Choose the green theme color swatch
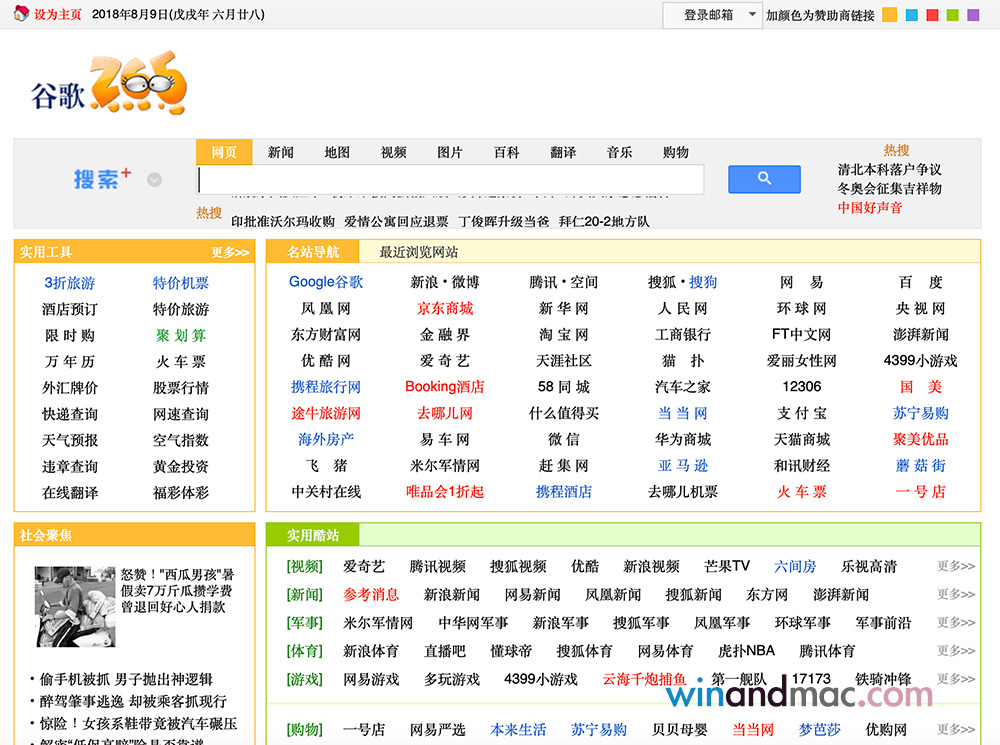Viewport: 1000px width, 745px height. tap(953, 15)
